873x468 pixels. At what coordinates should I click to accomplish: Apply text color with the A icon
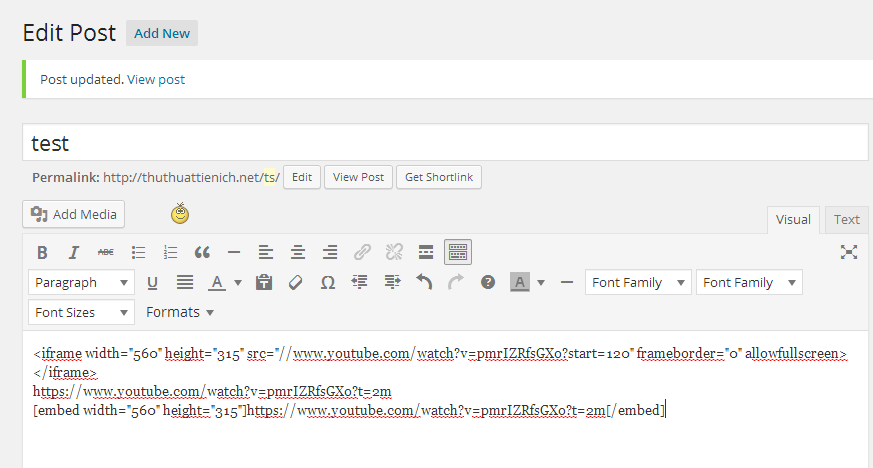point(217,283)
